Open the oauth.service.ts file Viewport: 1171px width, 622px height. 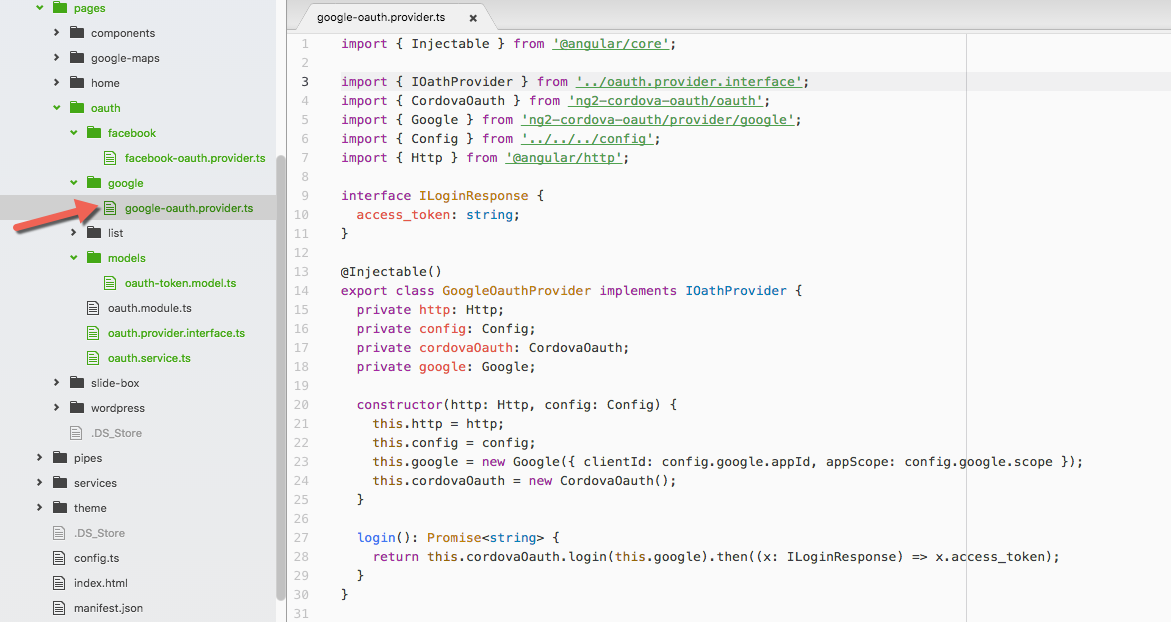tap(149, 358)
